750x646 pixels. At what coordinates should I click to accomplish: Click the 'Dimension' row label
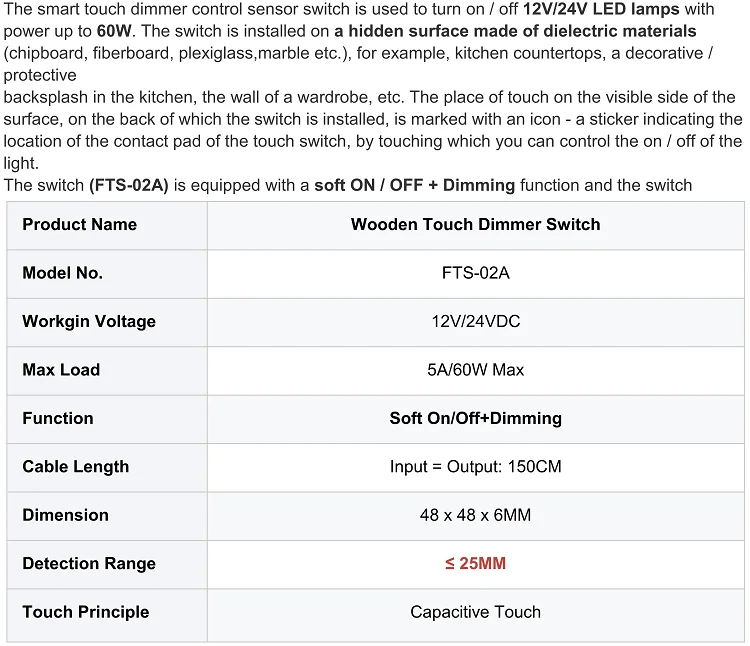tap(66, 515)
